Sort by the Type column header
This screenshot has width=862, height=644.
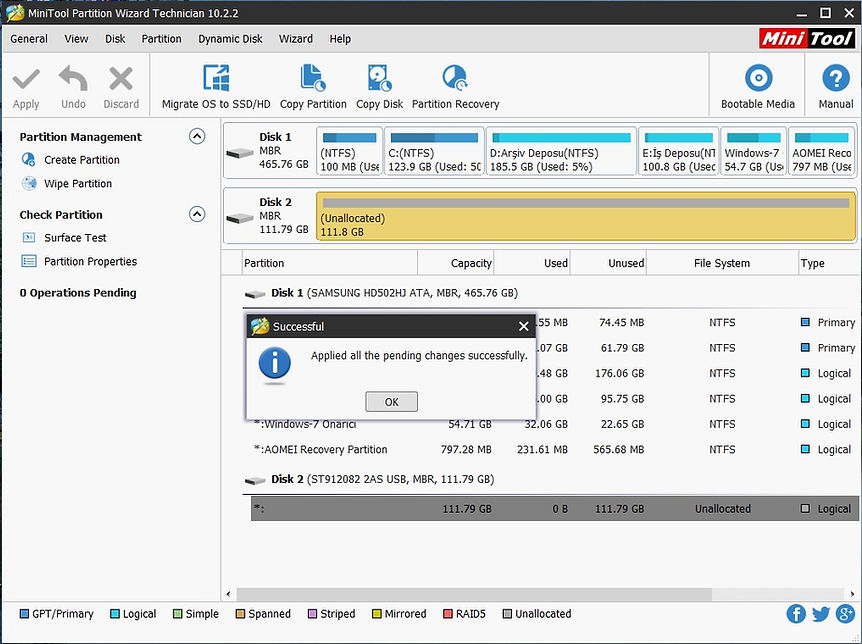[x=828, y=263]
